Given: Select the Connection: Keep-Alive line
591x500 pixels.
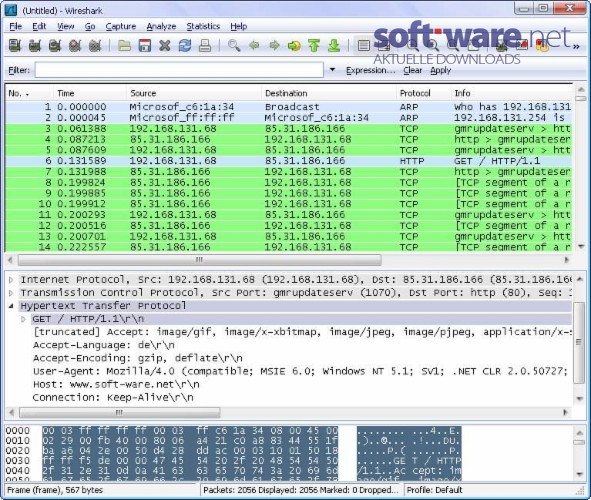Looking at the screenshot, I should (x=113, y=398).
